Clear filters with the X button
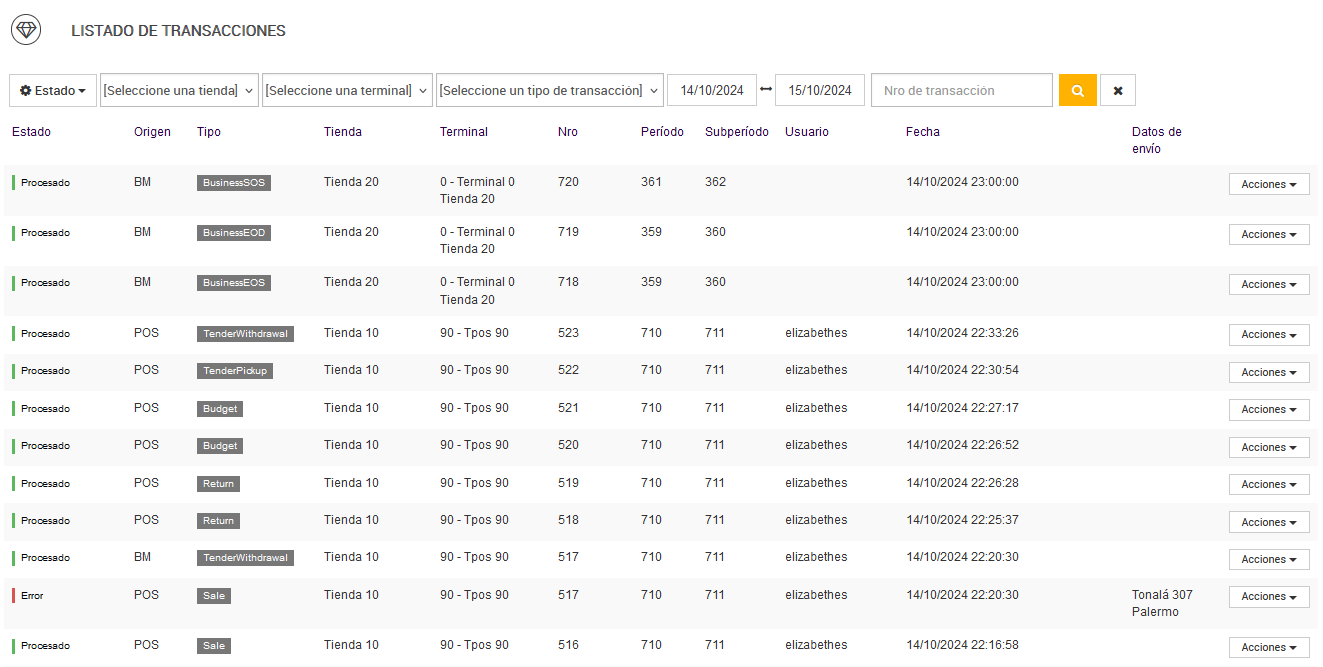The image size is (1323, 667). pyautogui.click(x=1117, y=90)
